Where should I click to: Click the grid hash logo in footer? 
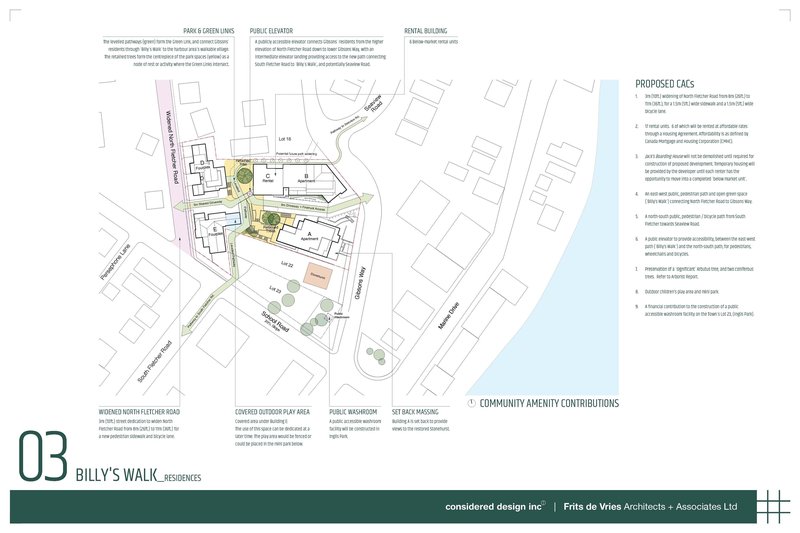pos(771,506)
